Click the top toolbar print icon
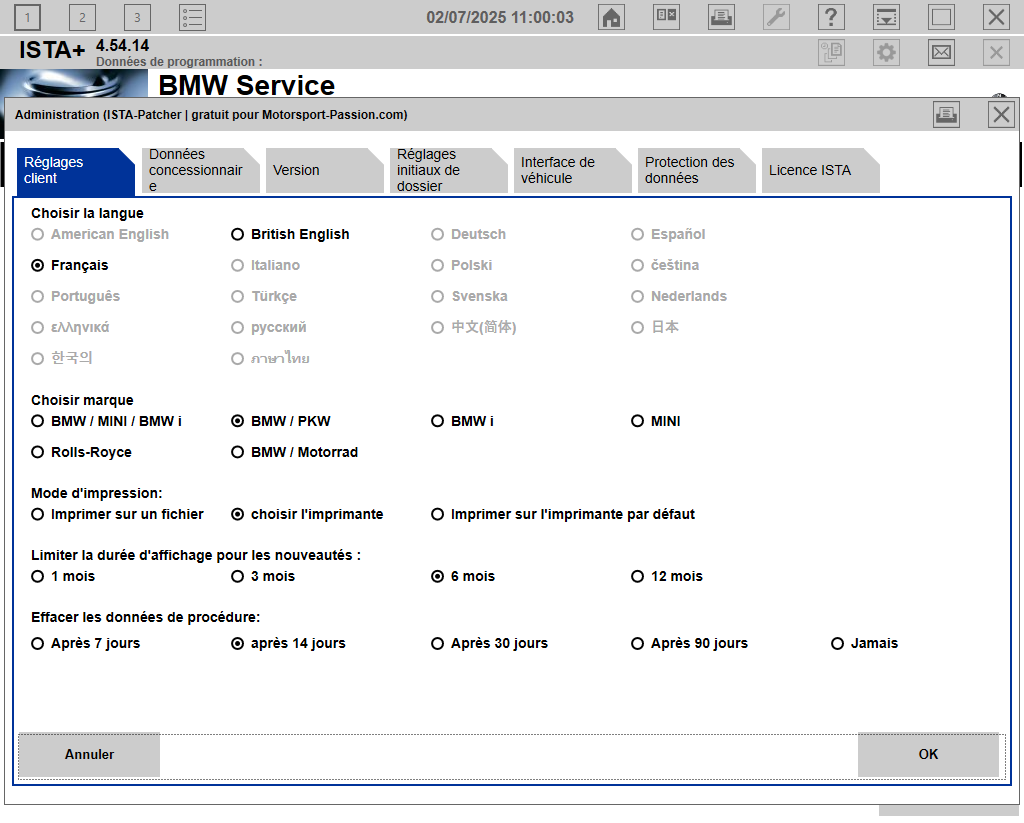Image resolution: width=1024 pixels, height=823 pixels. (x=722, y=17)
